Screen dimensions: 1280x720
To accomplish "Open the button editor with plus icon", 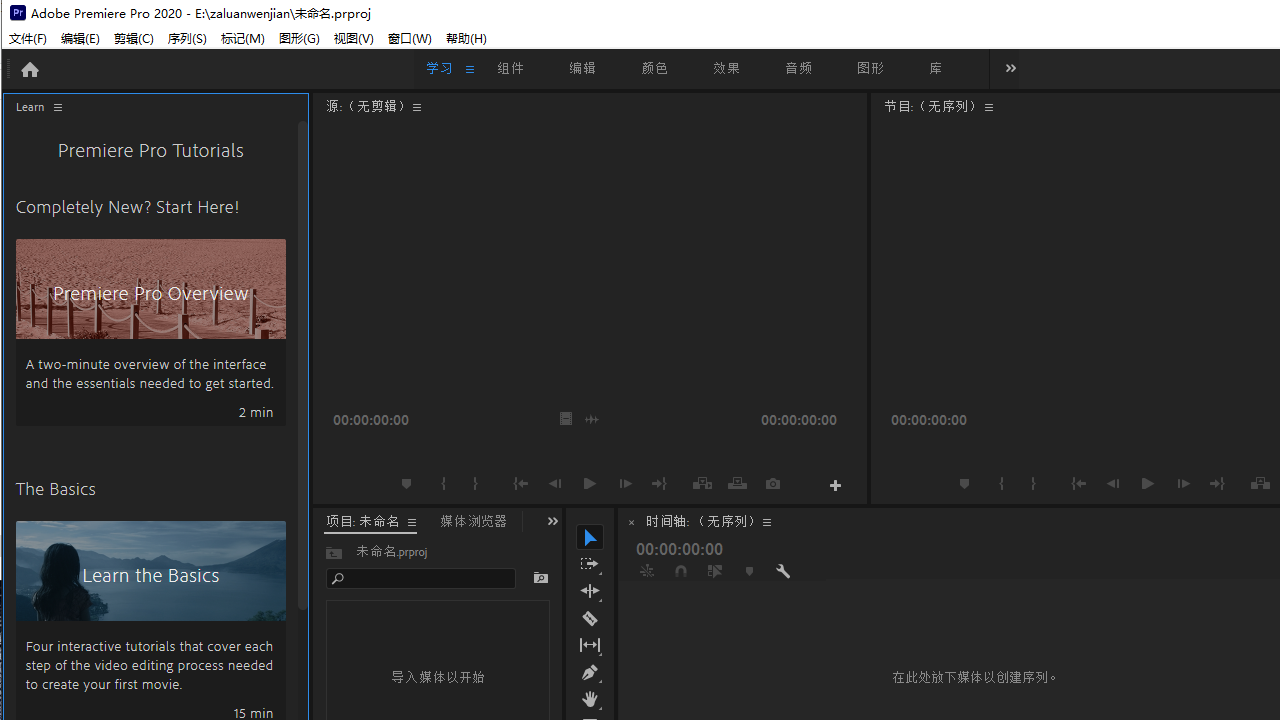I will [836, 484].
